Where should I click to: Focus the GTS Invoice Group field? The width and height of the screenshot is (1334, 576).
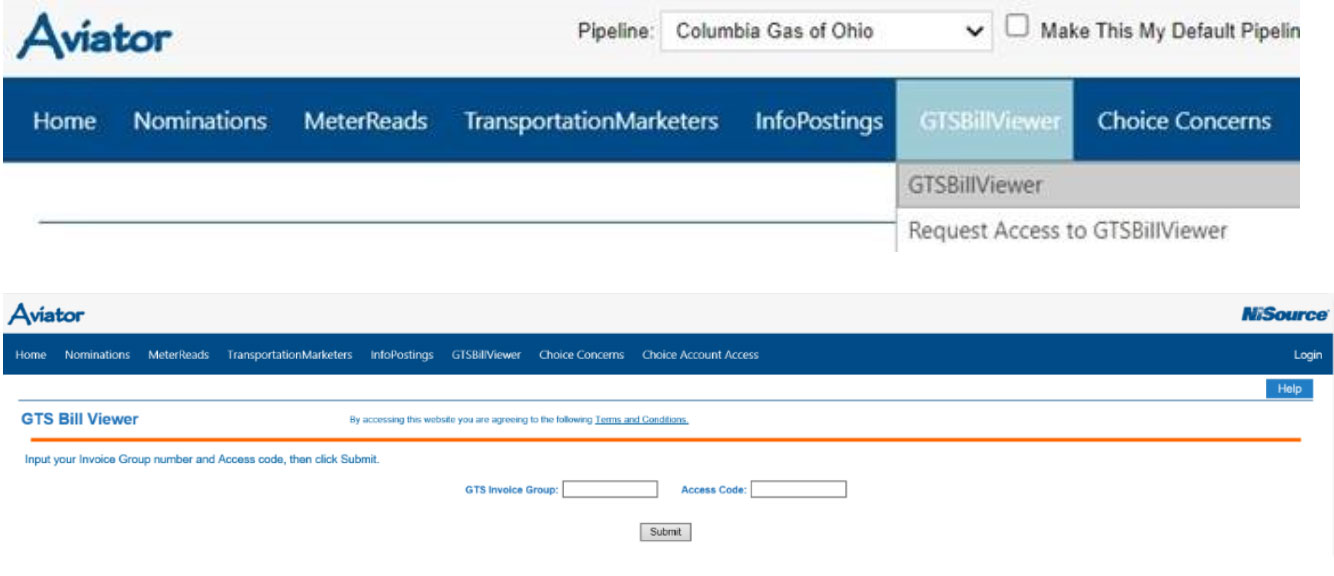pyautogui.click(x=610, y=489)
